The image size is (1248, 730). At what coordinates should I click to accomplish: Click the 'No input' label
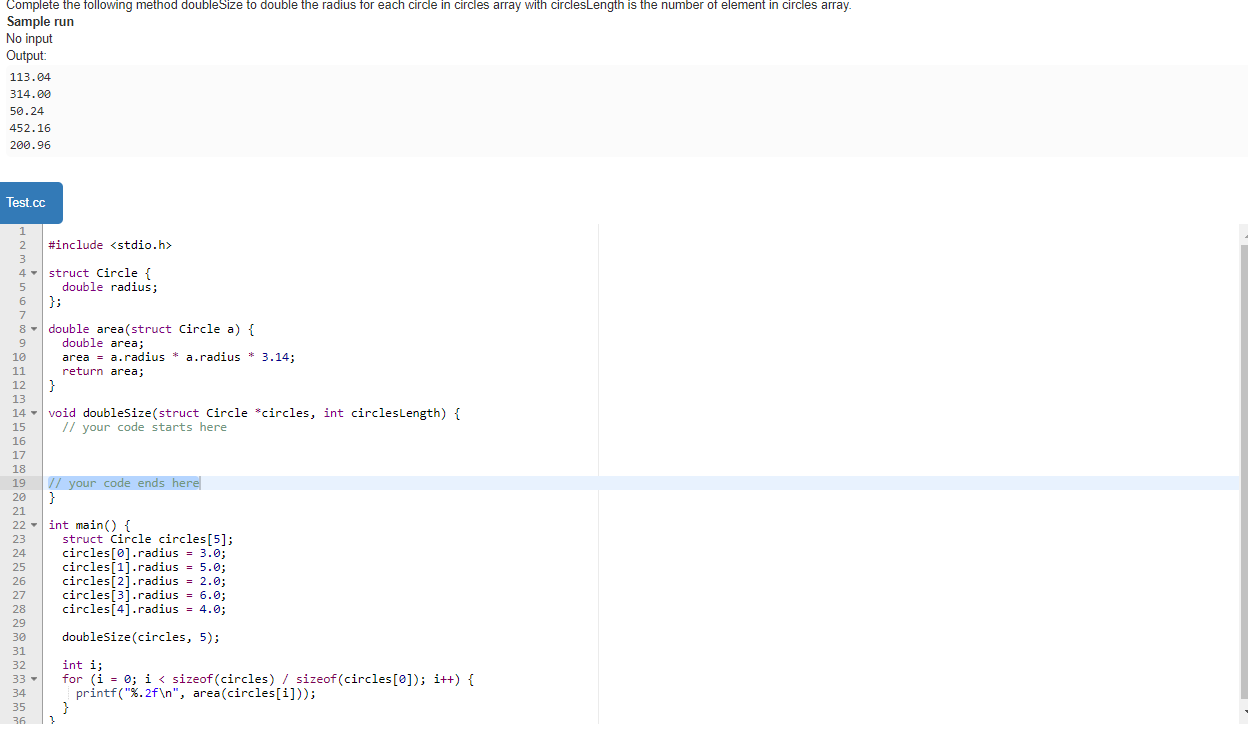[30, 39]
